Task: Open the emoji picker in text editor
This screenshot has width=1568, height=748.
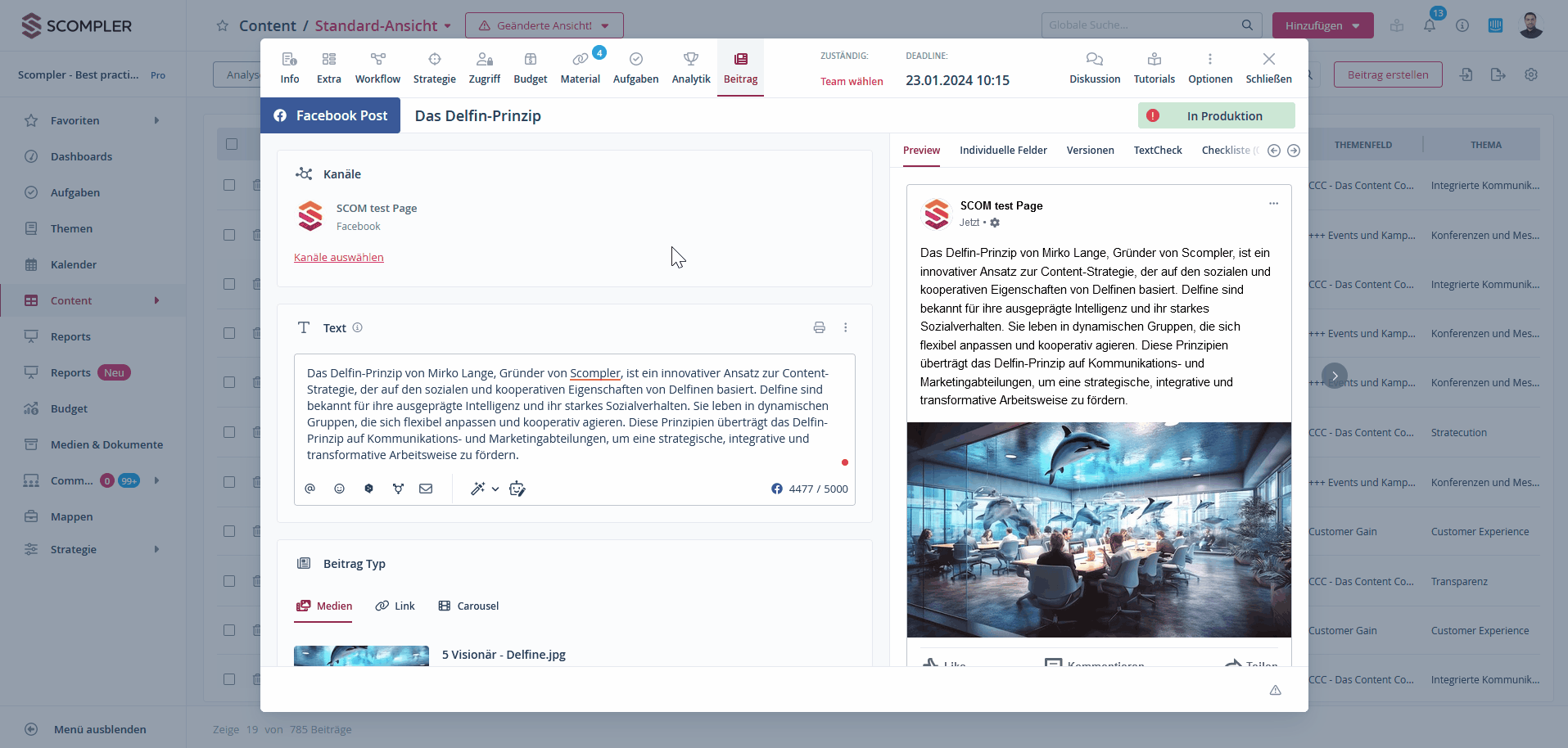Action: (339, 489)
